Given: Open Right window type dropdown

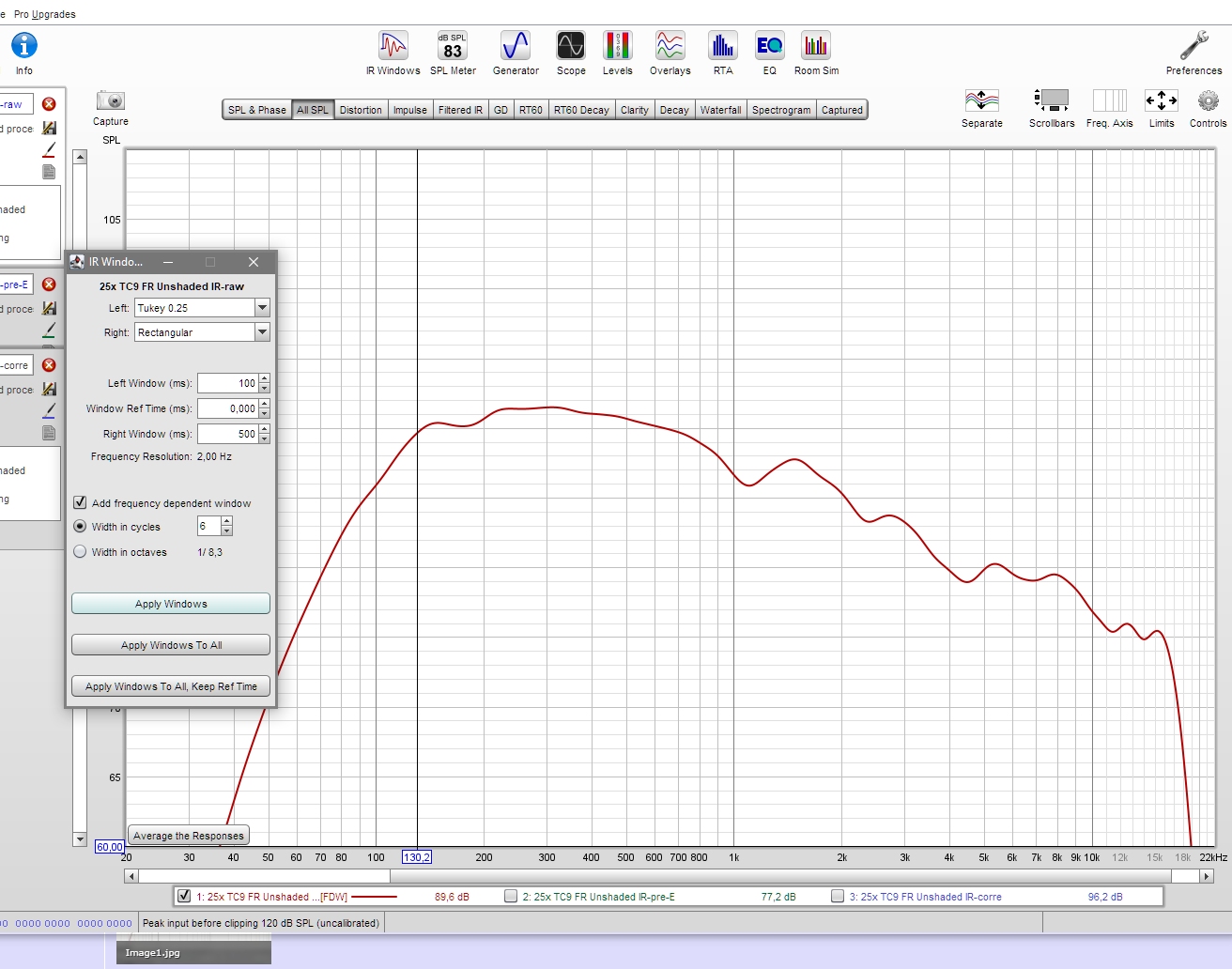Looking at the screenshot, I should pyautogui.click(x=262, y=332).
